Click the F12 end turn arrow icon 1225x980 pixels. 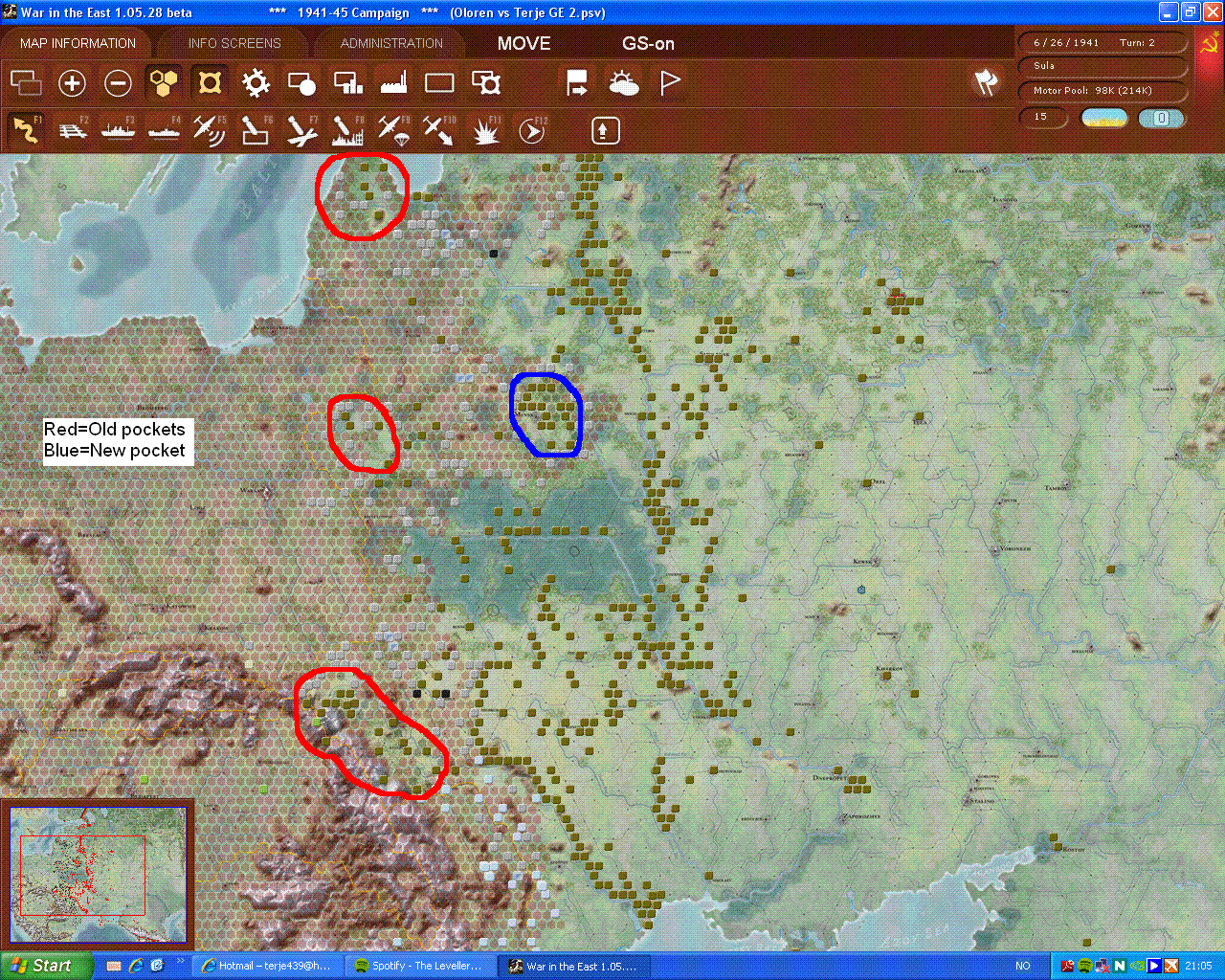(x=532, y=129)
